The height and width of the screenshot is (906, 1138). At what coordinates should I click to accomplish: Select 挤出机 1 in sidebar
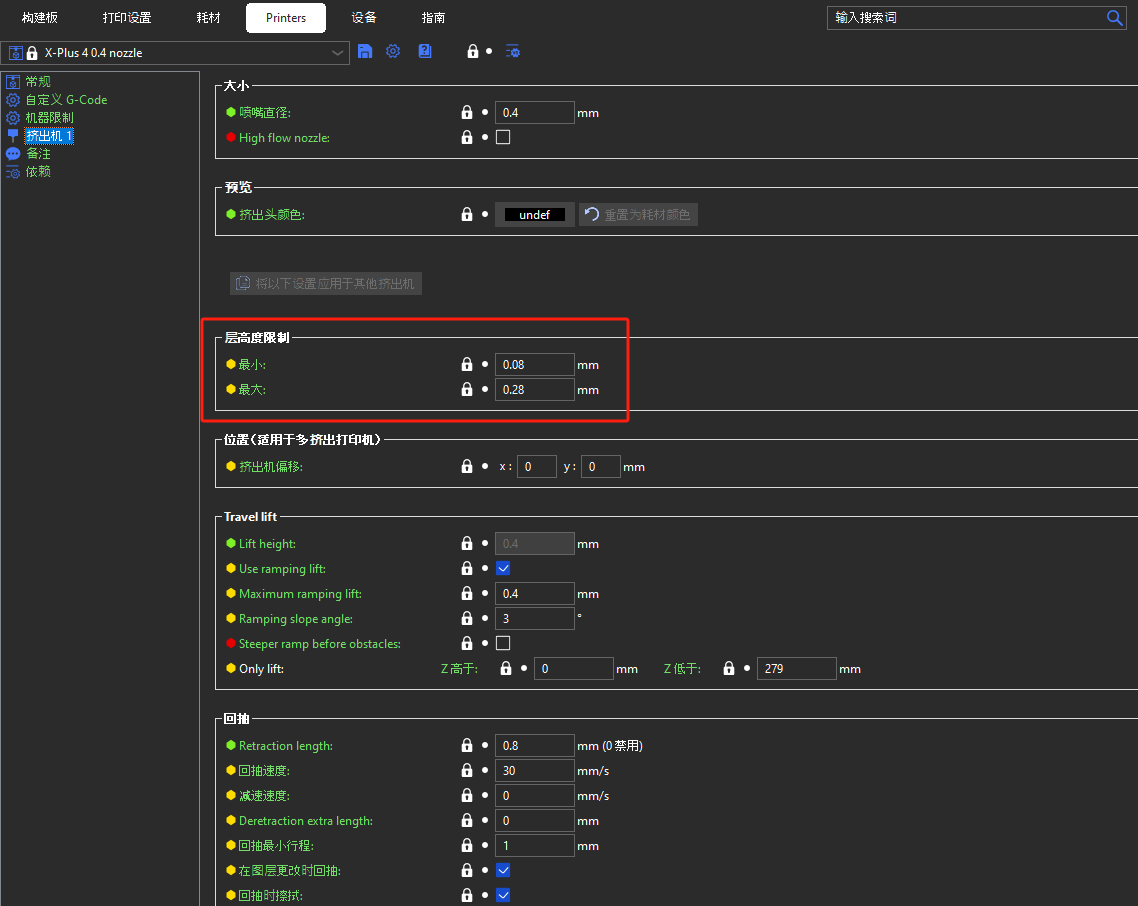pyautogui.click(x=49, y=136)
